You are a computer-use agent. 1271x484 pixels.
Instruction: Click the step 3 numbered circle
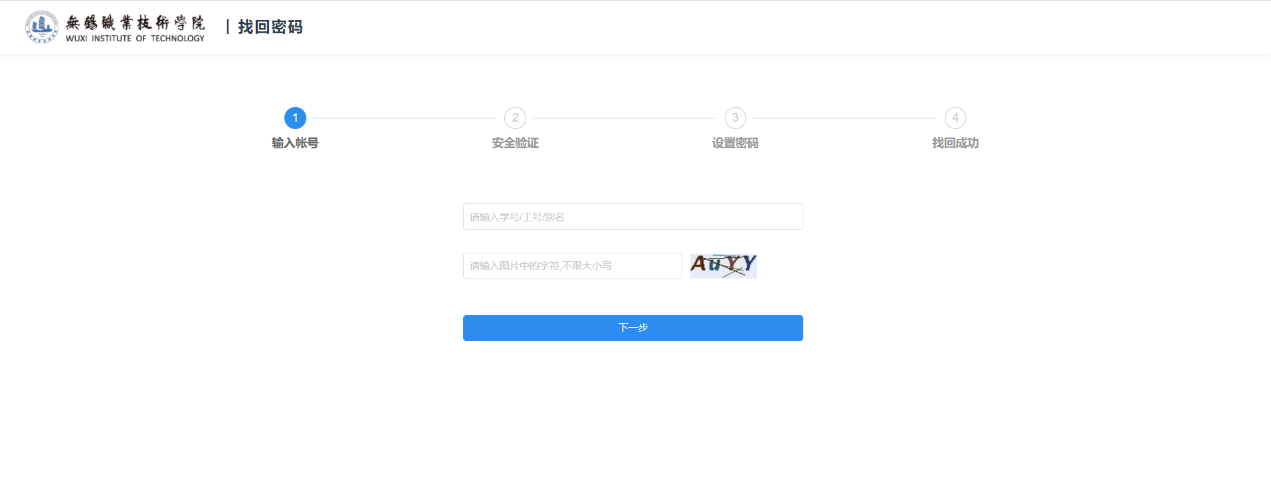pos(735,118)
